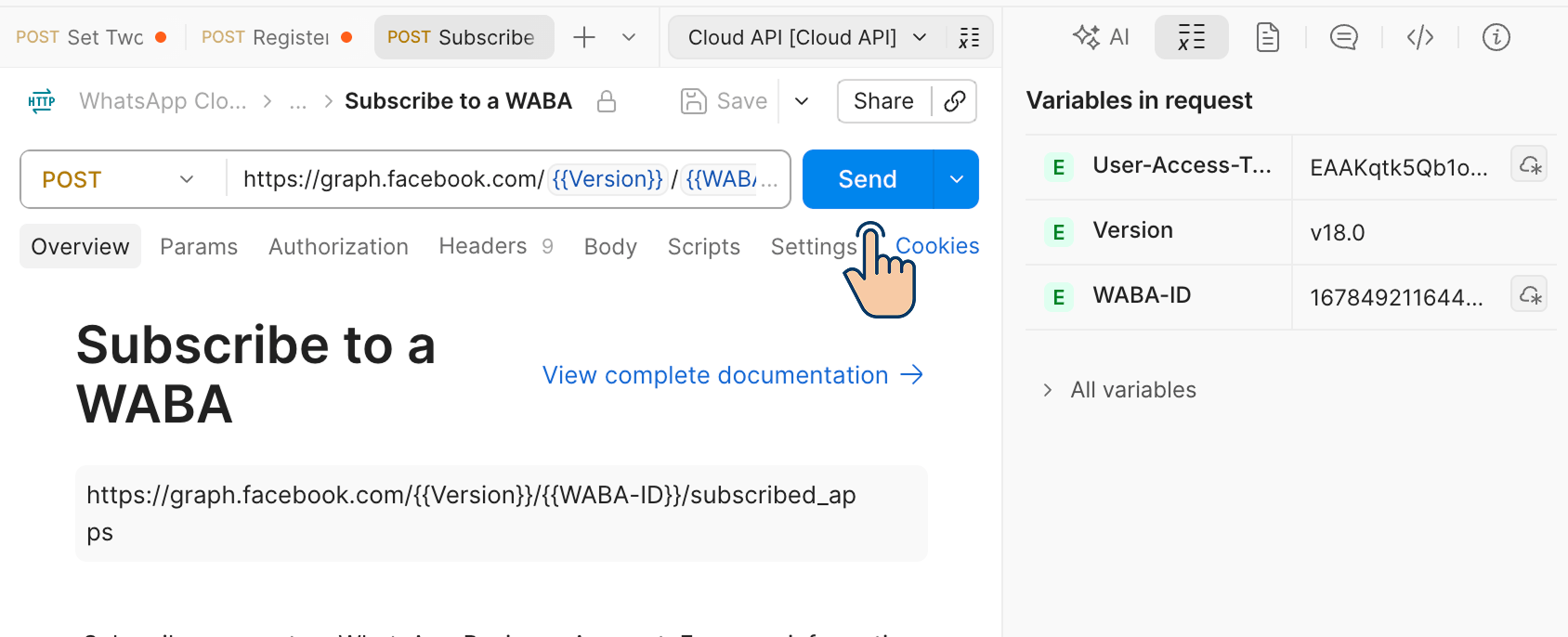Open the Body tab
Screen dimensions: 1568x637
(x=610, y=246)
